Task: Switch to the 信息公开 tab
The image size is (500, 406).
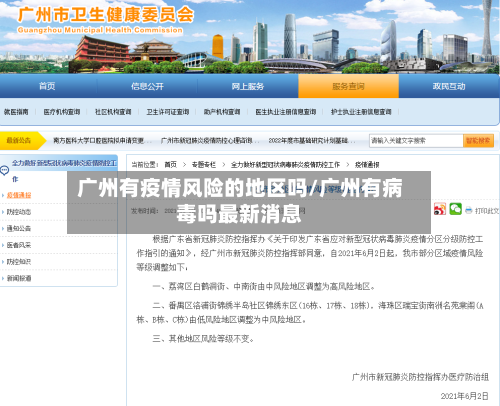Action: click(147, 86)
